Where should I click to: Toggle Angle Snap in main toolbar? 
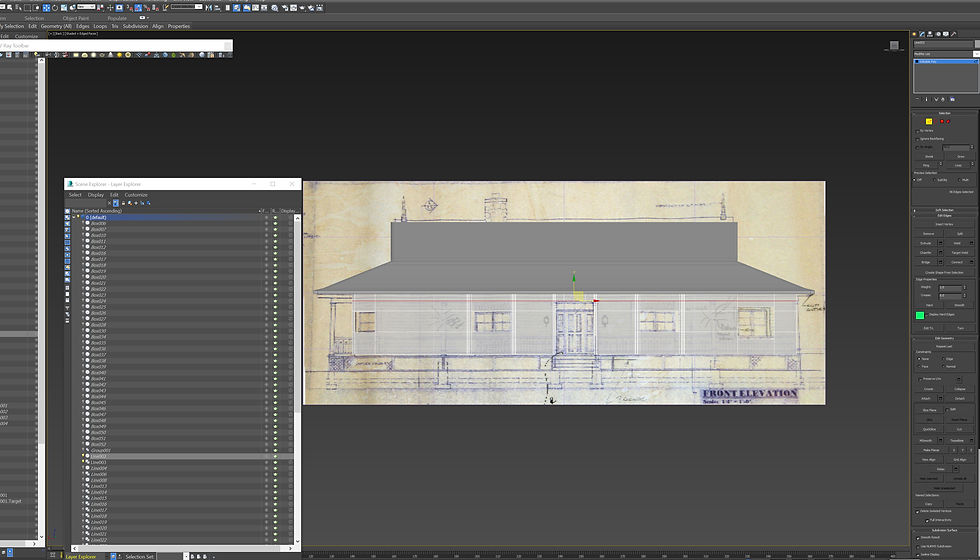click(x=138, y=8)
